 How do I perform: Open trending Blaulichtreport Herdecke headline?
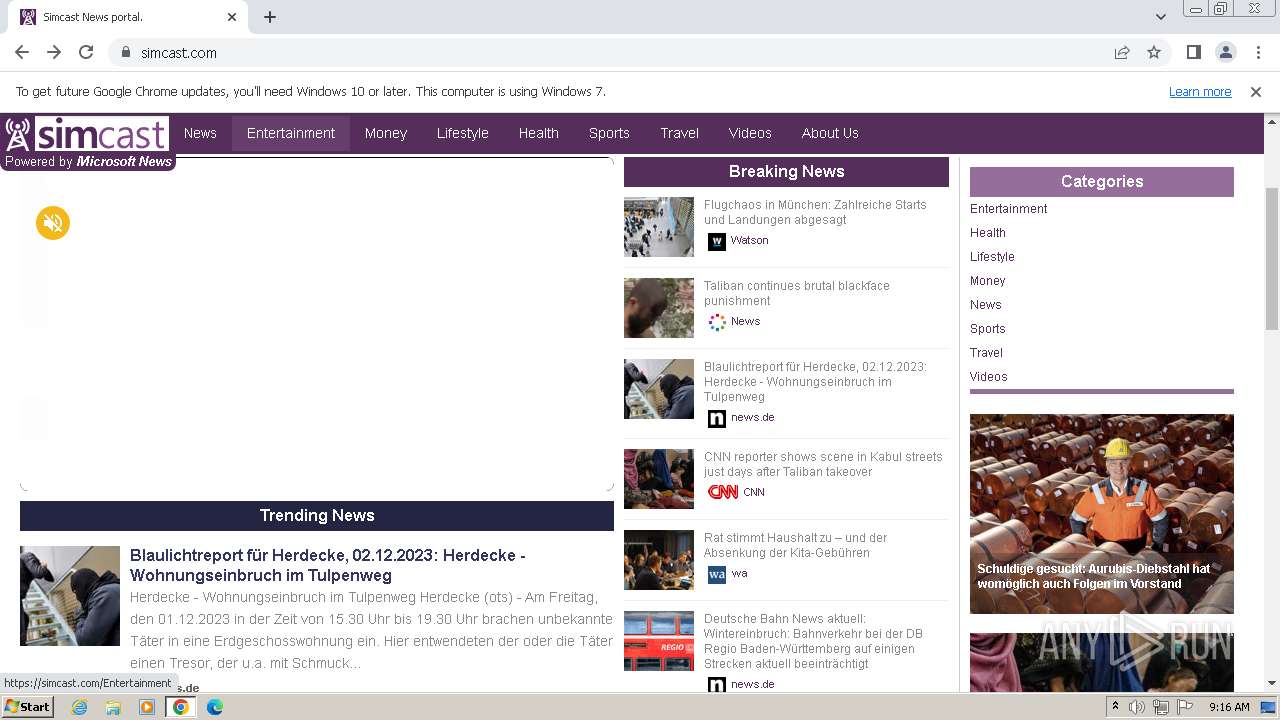tap(327, 565)
